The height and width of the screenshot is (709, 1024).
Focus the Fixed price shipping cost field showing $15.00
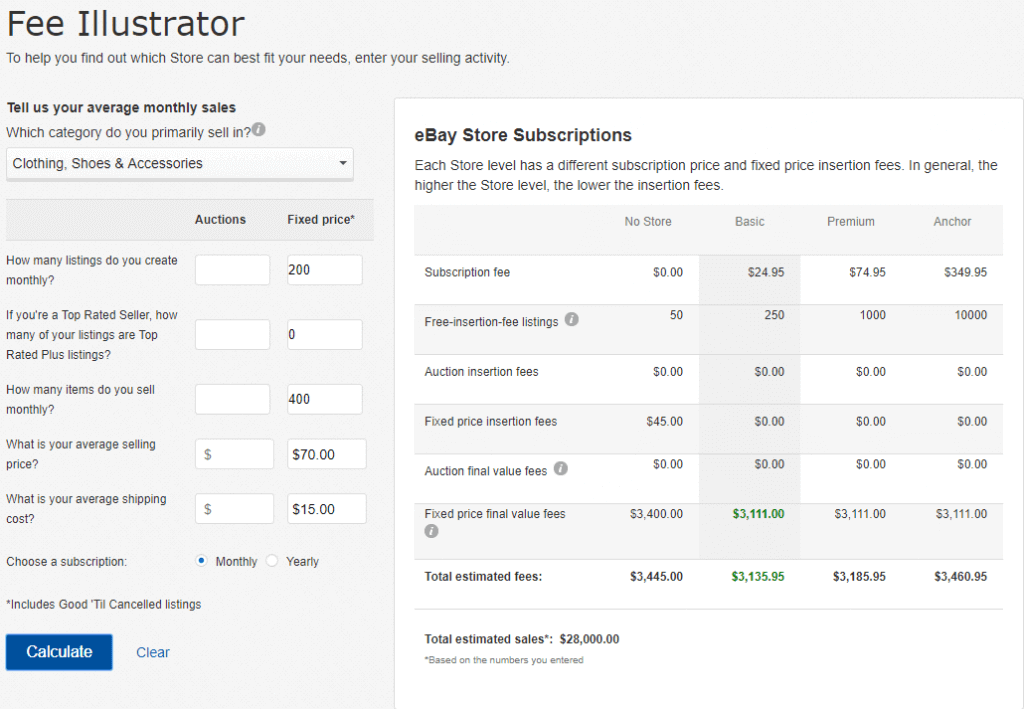tap(327, 509)
